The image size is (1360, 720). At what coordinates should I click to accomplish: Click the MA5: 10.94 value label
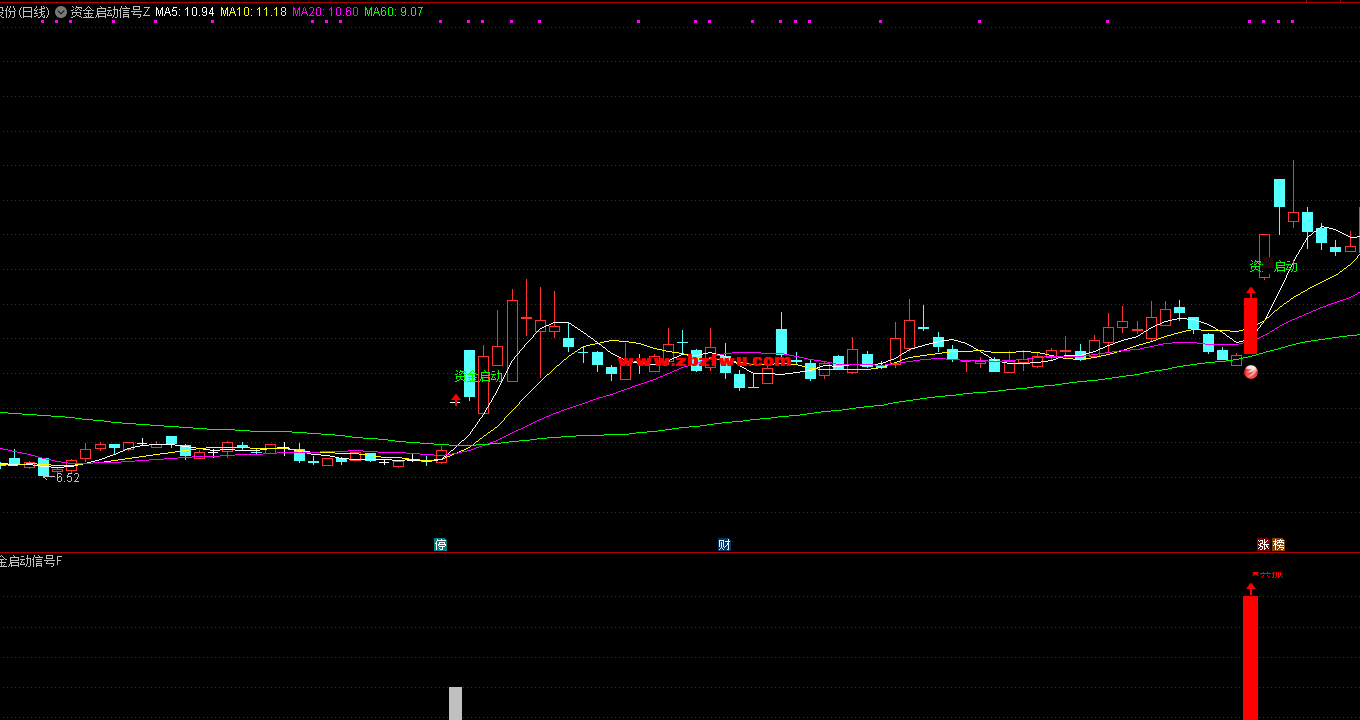coord(185,12)
